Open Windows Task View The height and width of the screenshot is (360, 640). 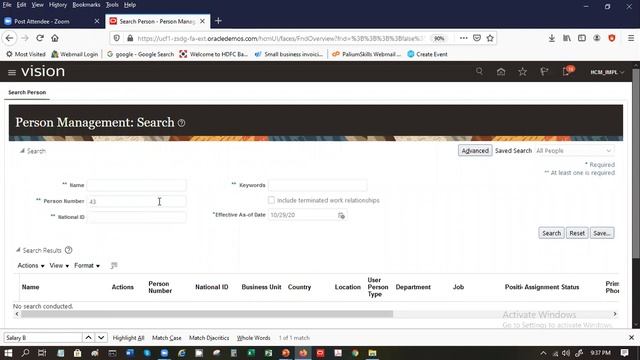pos(42,353)
